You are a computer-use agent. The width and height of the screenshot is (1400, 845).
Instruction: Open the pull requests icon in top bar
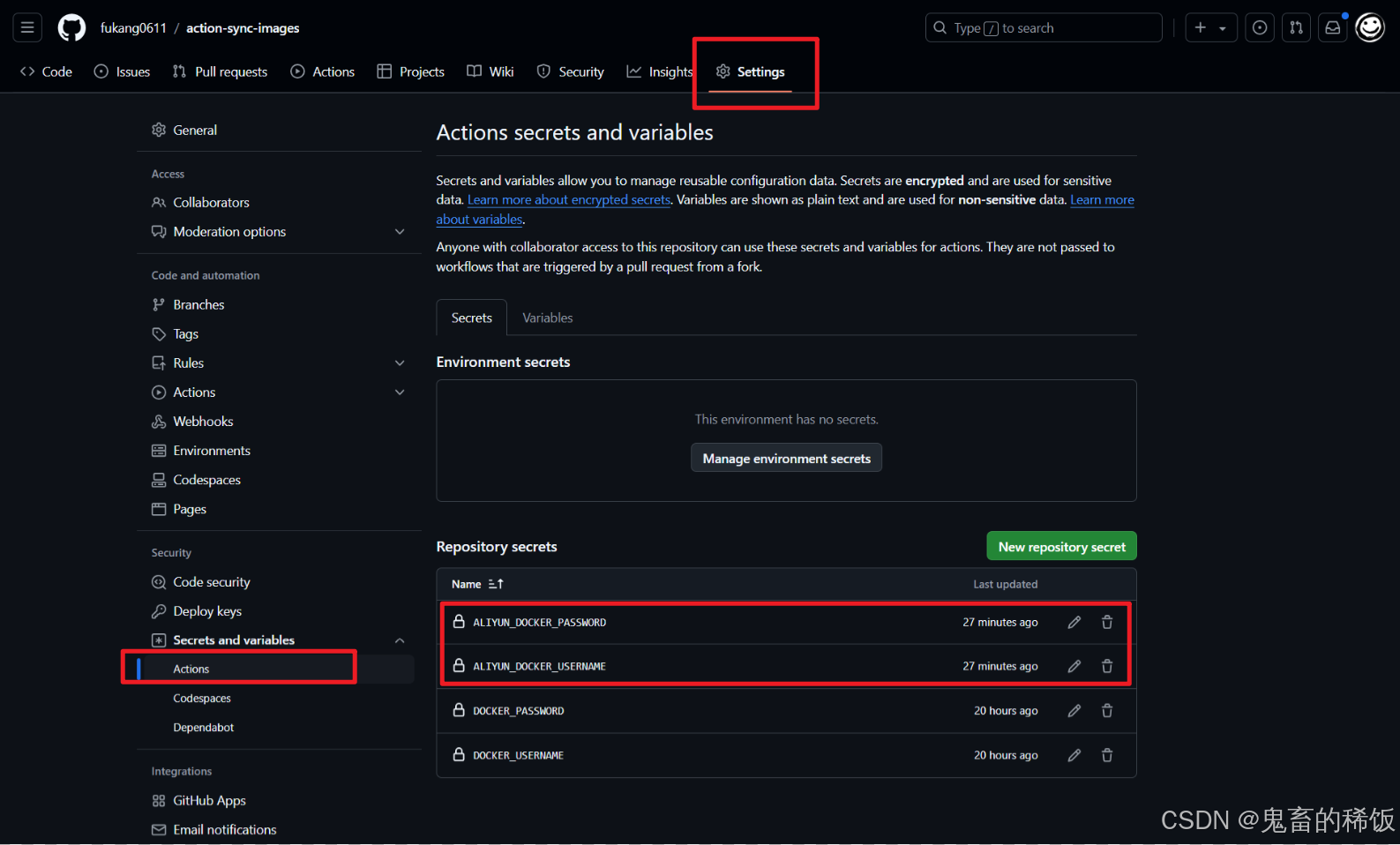pyautogui.click(x=1296, y=27)
